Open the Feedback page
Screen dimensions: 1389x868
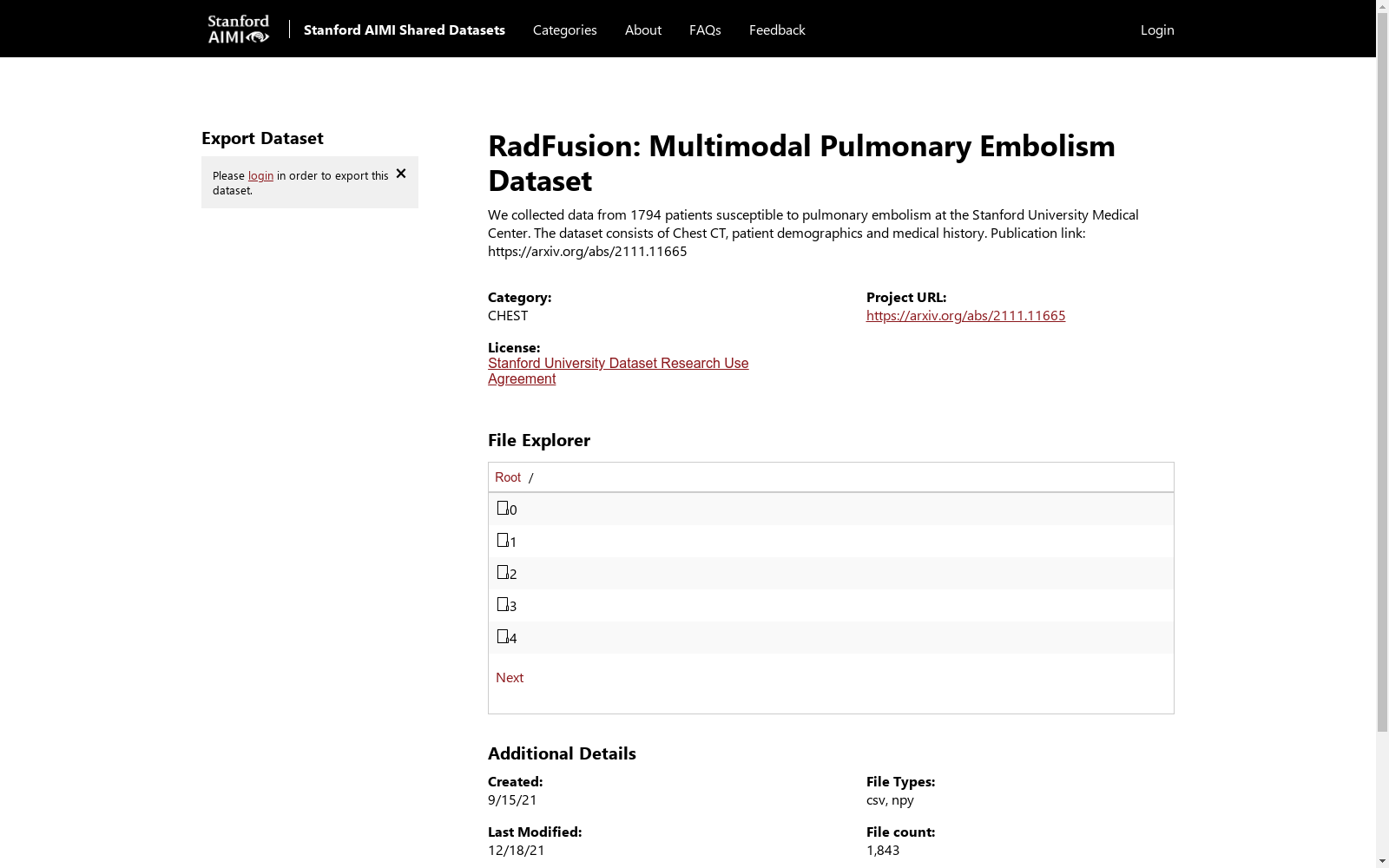point(777,30)
